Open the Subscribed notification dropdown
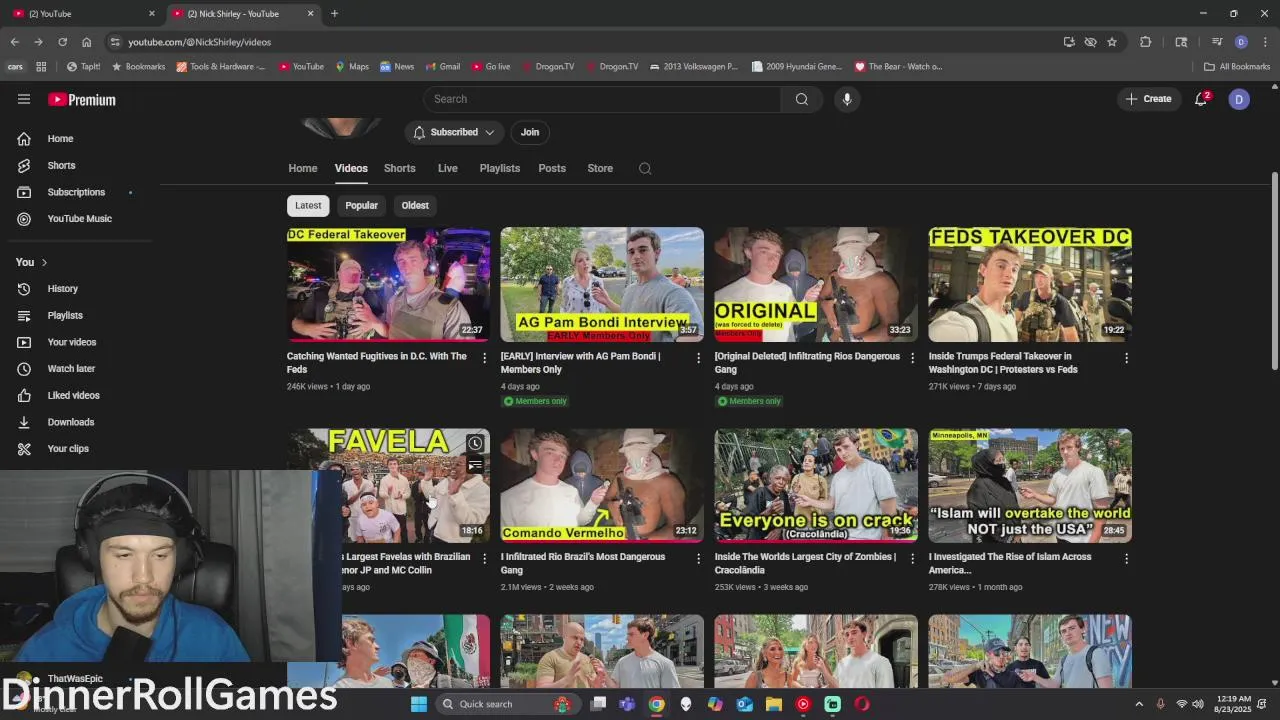 pos(454,132)
